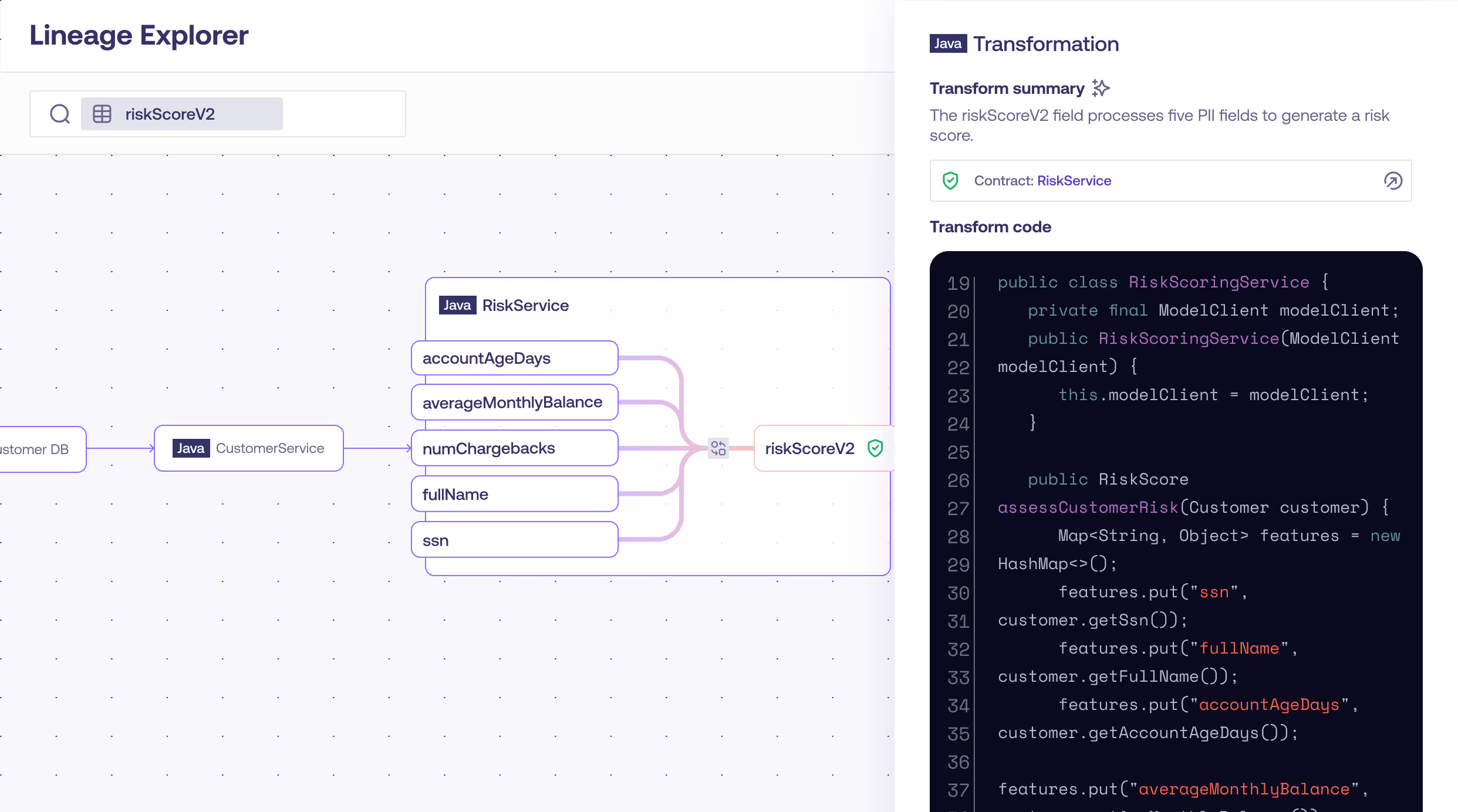This screenshot has width=1458, height=812.
Task: Click the "averageMonthlyBalance" string in code
Action: [1244, 789]
